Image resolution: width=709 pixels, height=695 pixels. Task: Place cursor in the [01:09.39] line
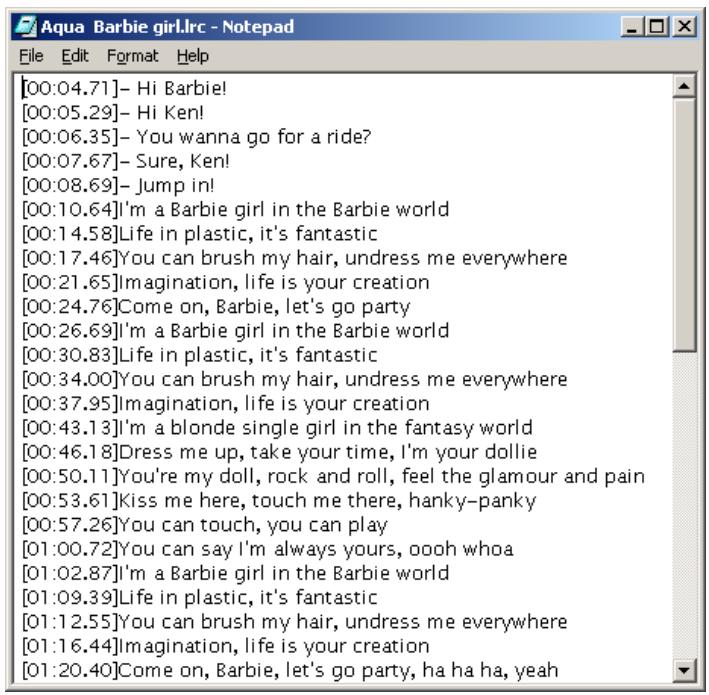(200, 597)
